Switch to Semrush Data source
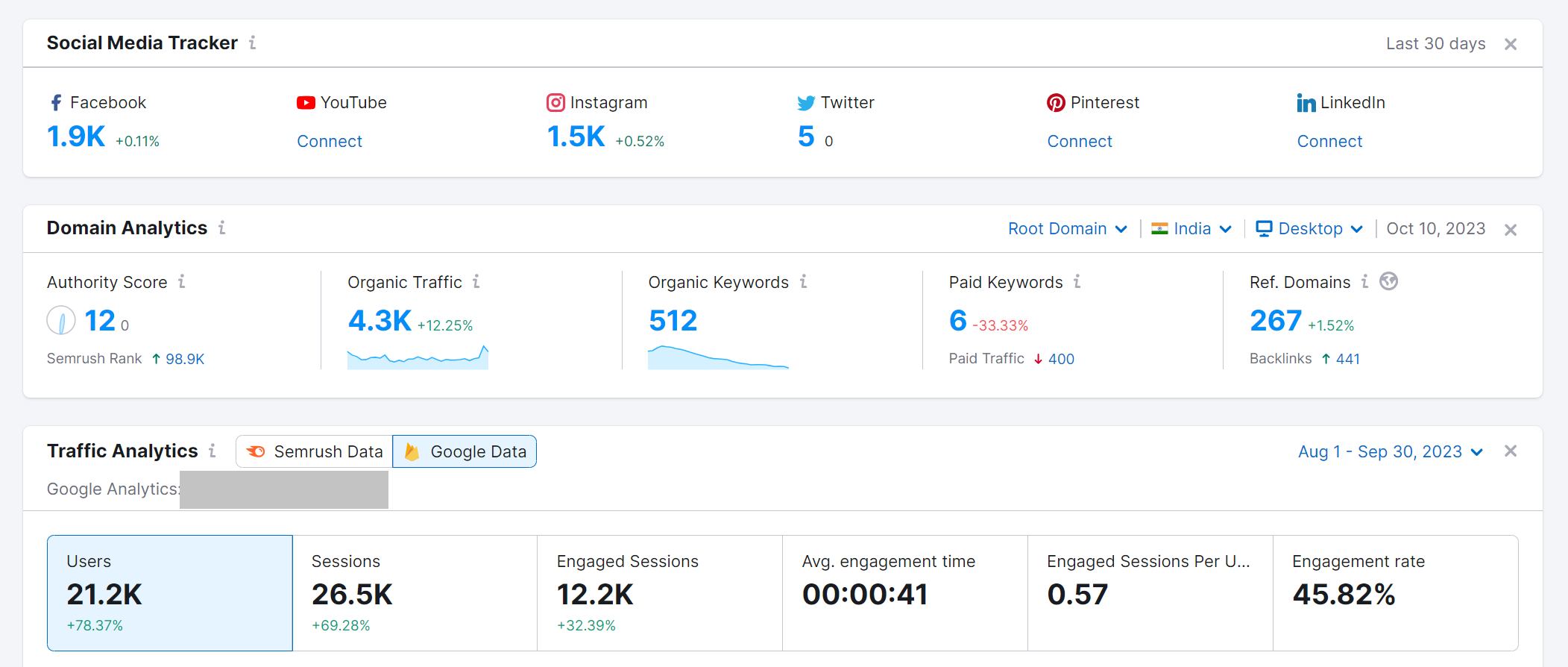The image size is (1568, 667). (315, 451)
